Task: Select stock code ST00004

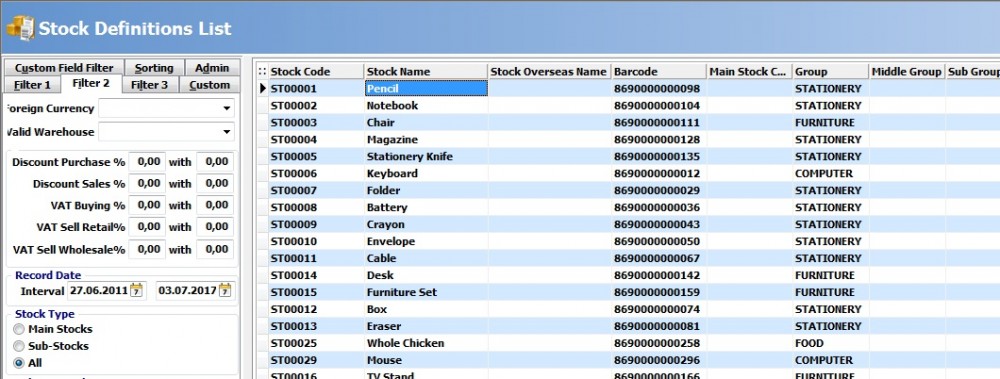Action: [316, 139]
